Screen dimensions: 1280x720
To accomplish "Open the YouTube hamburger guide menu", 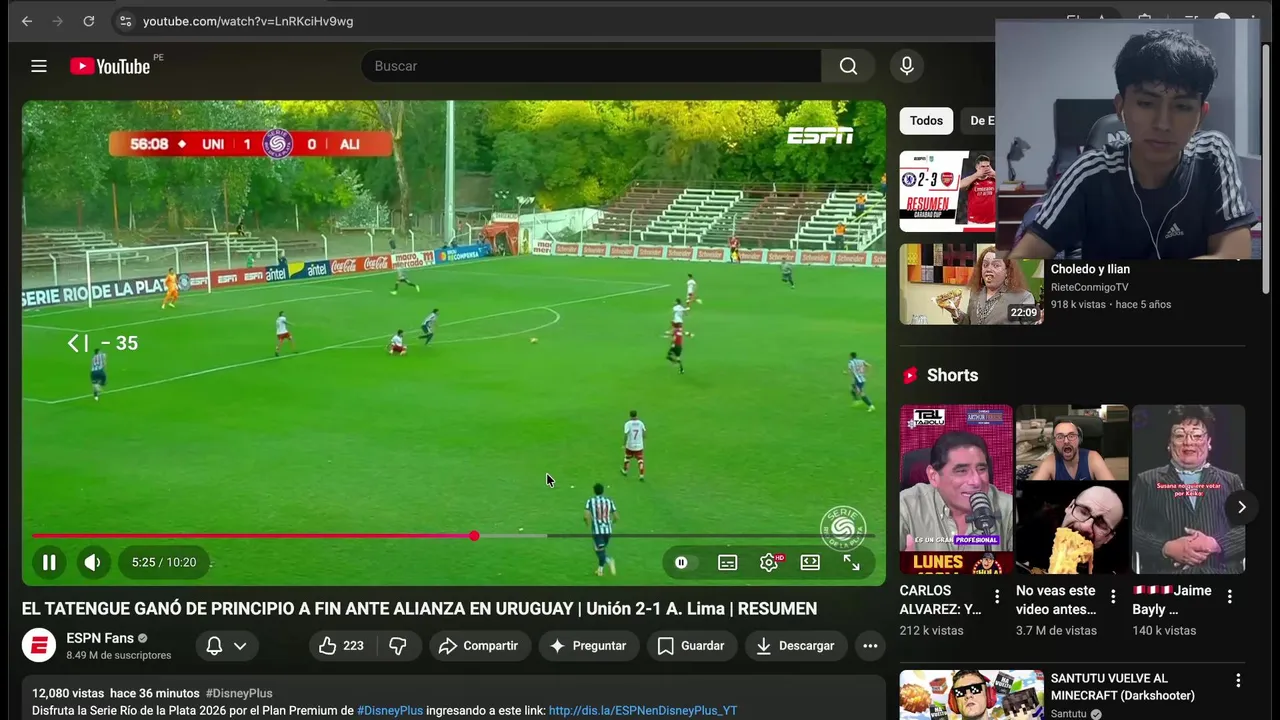I will [x=39, y=66].
